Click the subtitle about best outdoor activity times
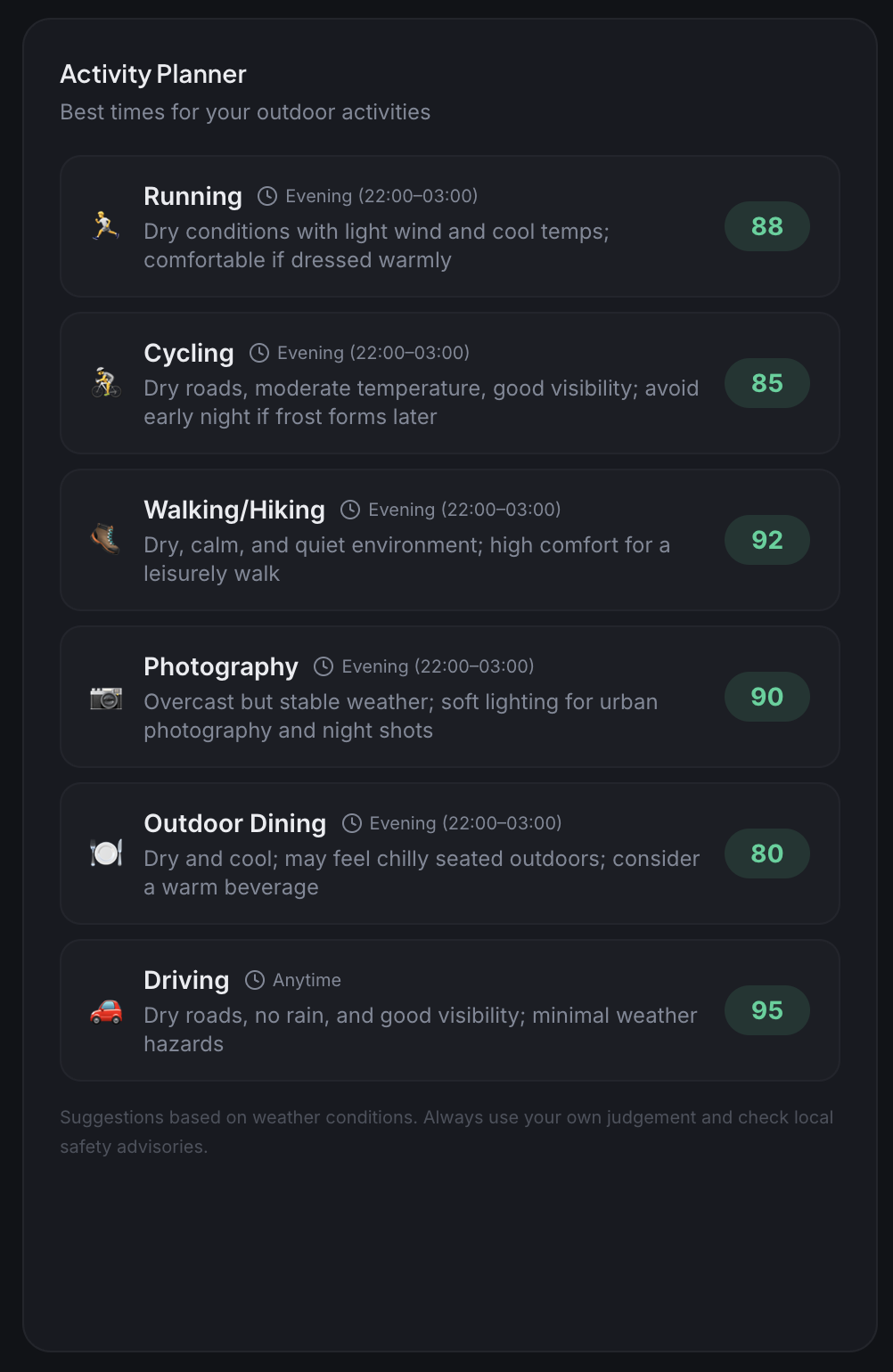The height and width of the screenshot is (1372, 893). coord(245,112)
